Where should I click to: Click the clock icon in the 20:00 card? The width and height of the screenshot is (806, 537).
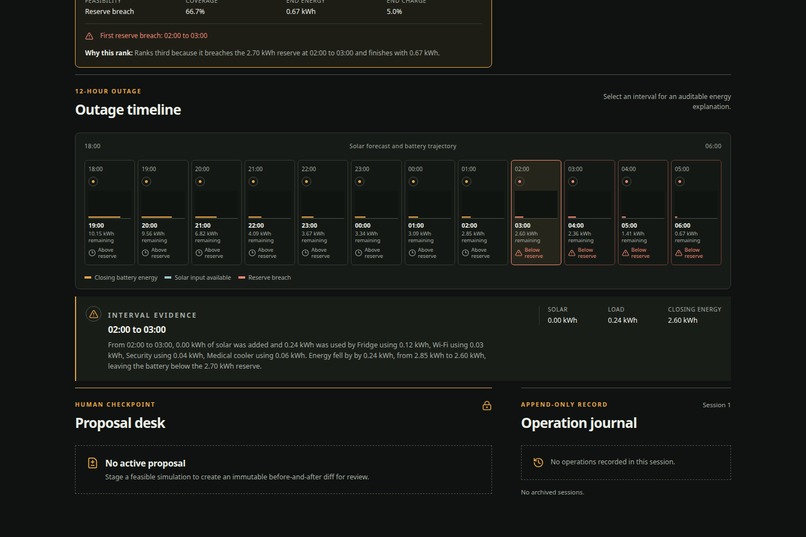(x=199, y=253)
